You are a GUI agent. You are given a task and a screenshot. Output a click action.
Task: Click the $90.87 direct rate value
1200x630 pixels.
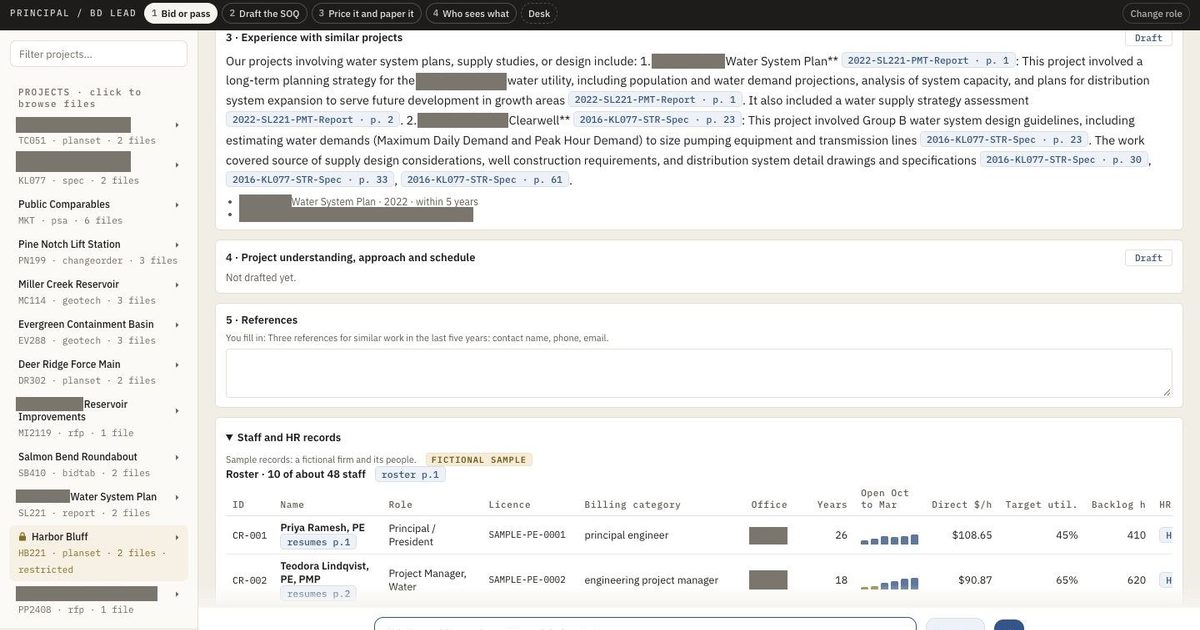(974, 580)
